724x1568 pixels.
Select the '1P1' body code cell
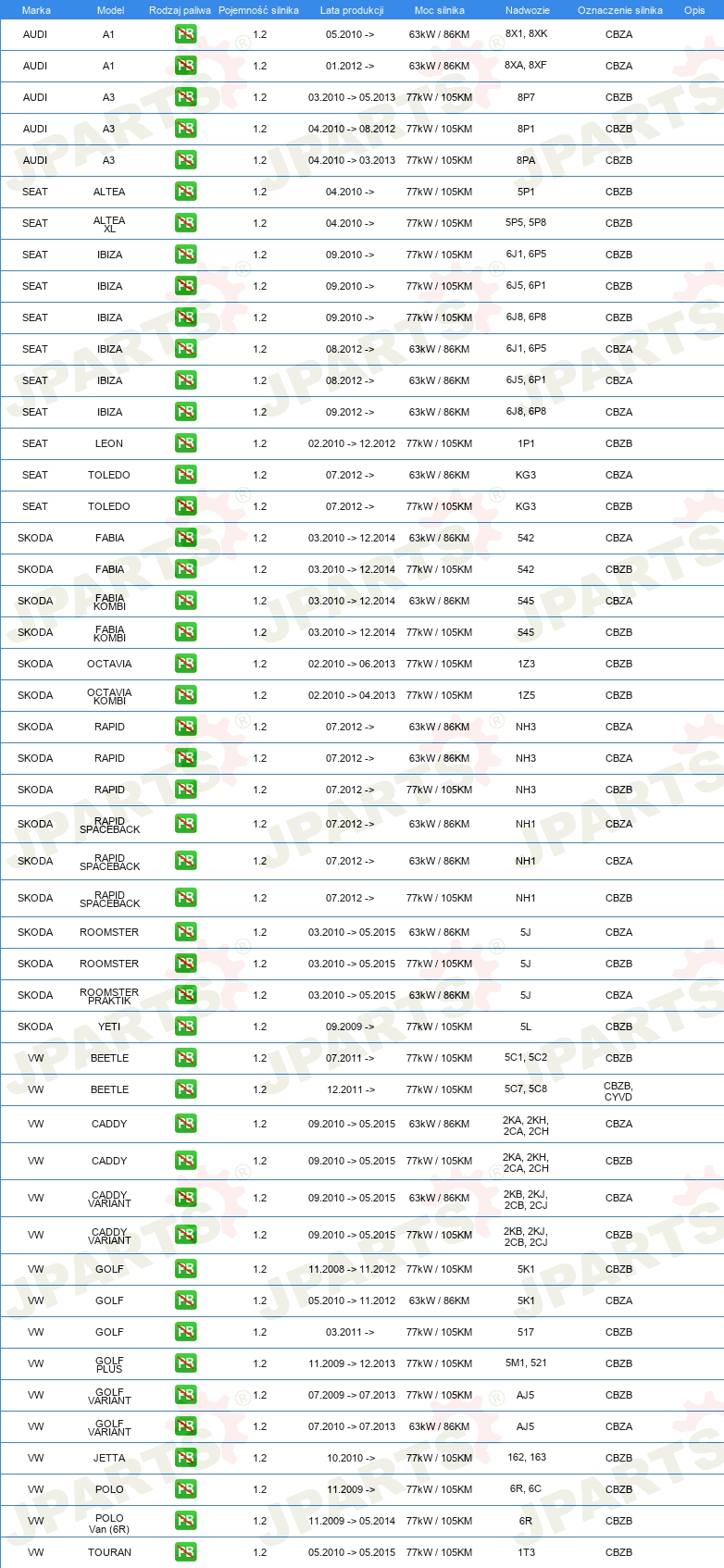[526, 443]
